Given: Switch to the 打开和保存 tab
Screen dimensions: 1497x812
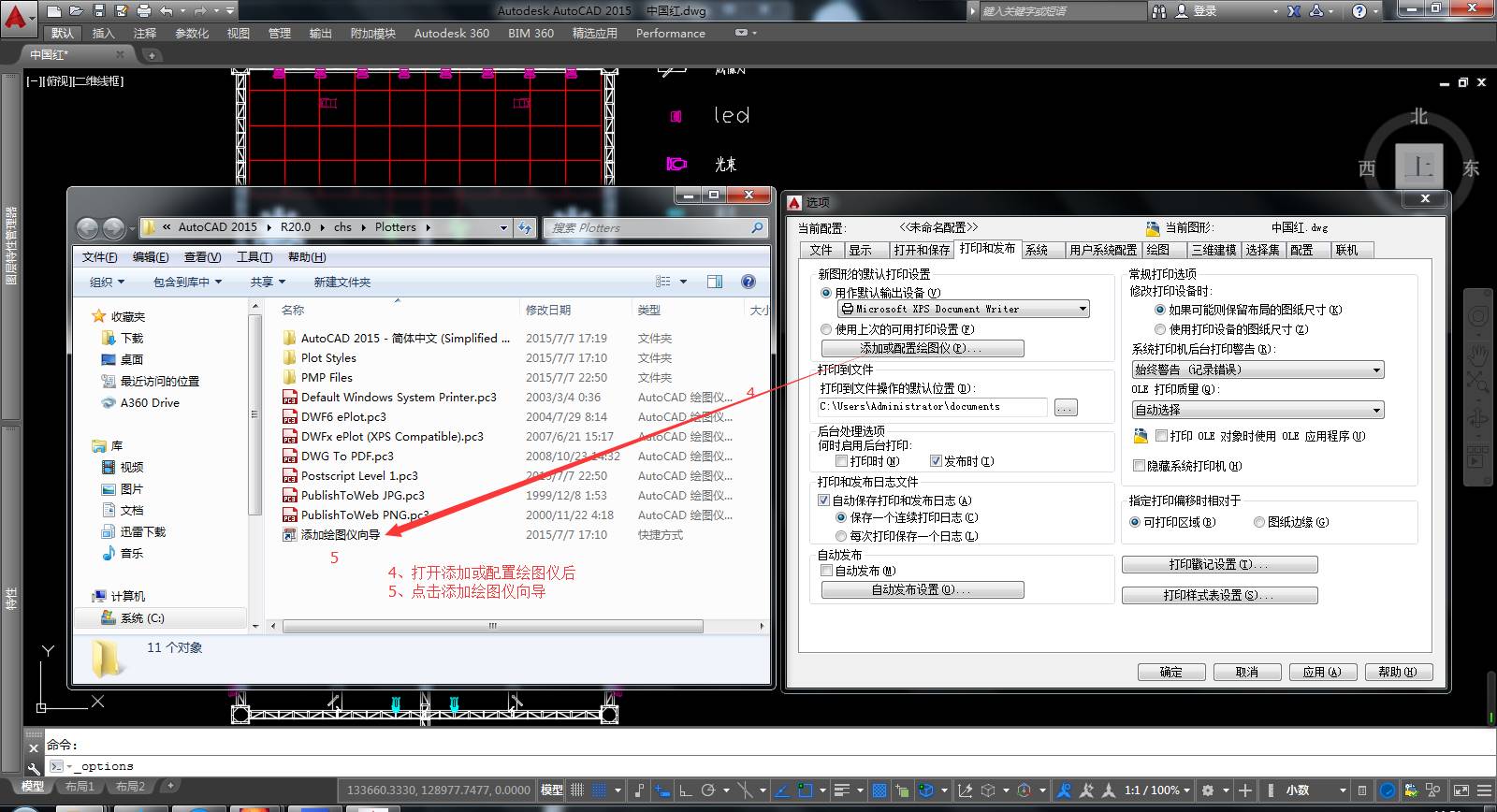Looking at the screenshot, I should [x=921, y=250].
